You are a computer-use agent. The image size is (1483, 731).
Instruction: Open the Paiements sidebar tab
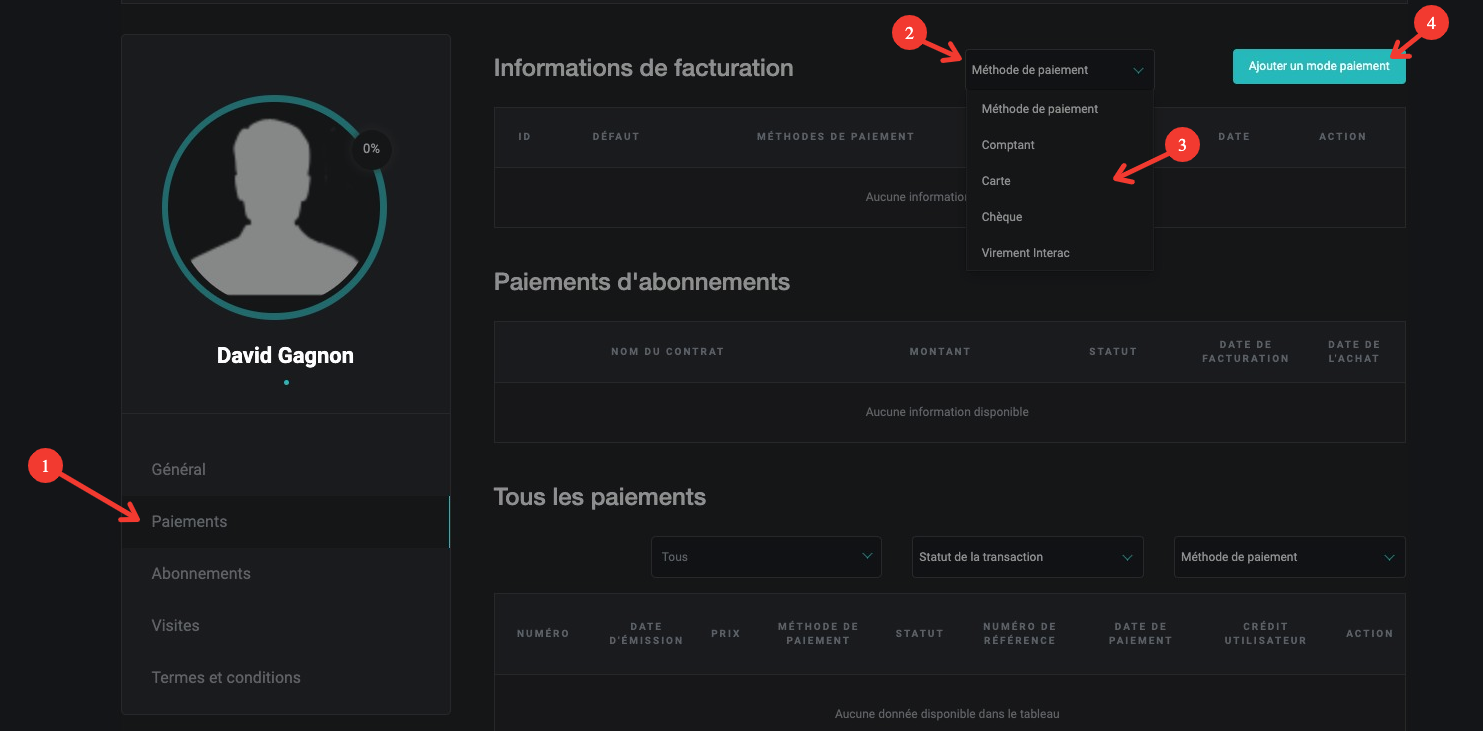tap(189, 521)
